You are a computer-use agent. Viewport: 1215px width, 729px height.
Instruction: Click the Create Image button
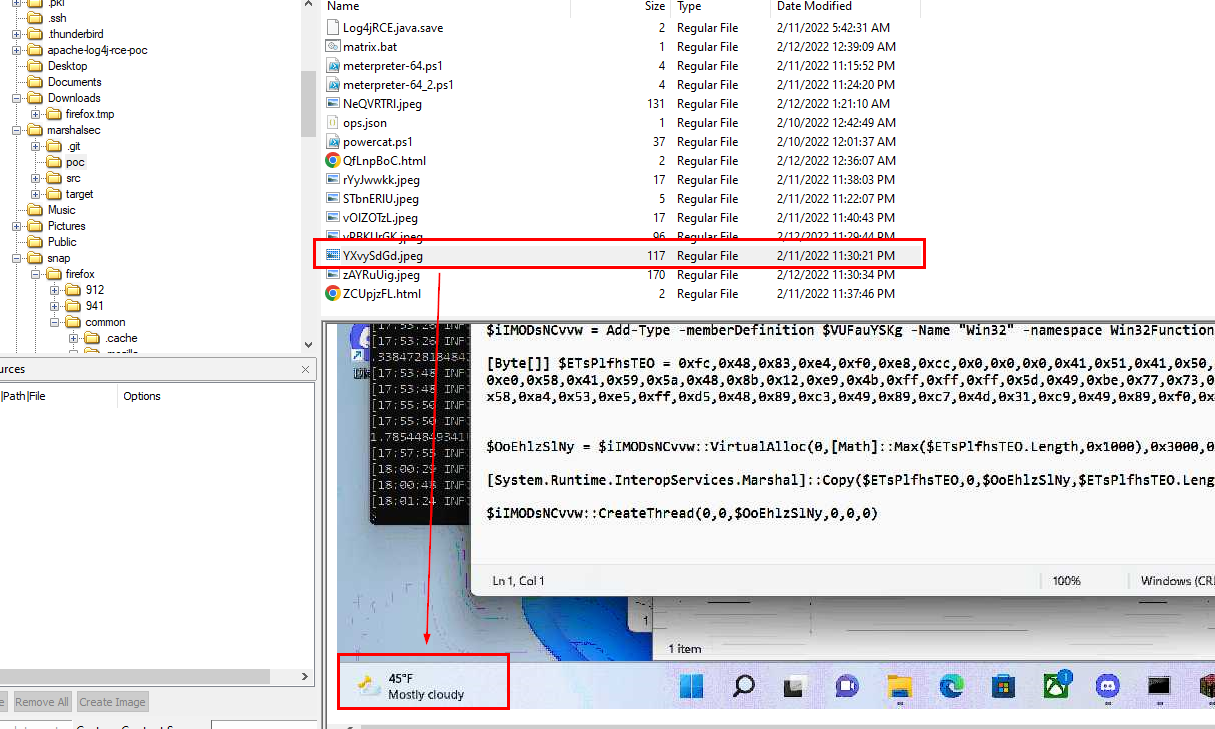click(112, 702)
